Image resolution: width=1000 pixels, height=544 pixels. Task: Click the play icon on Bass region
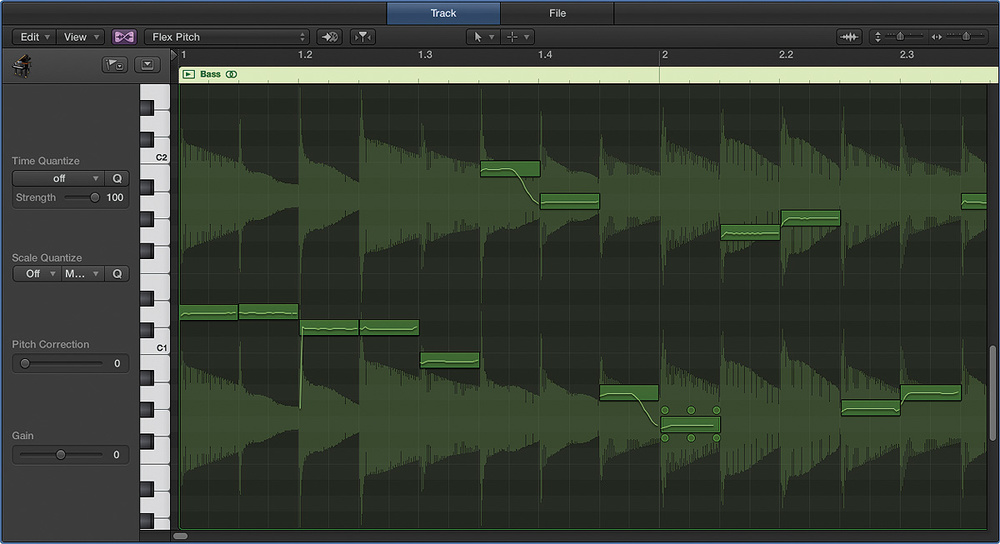coord(189,74)
